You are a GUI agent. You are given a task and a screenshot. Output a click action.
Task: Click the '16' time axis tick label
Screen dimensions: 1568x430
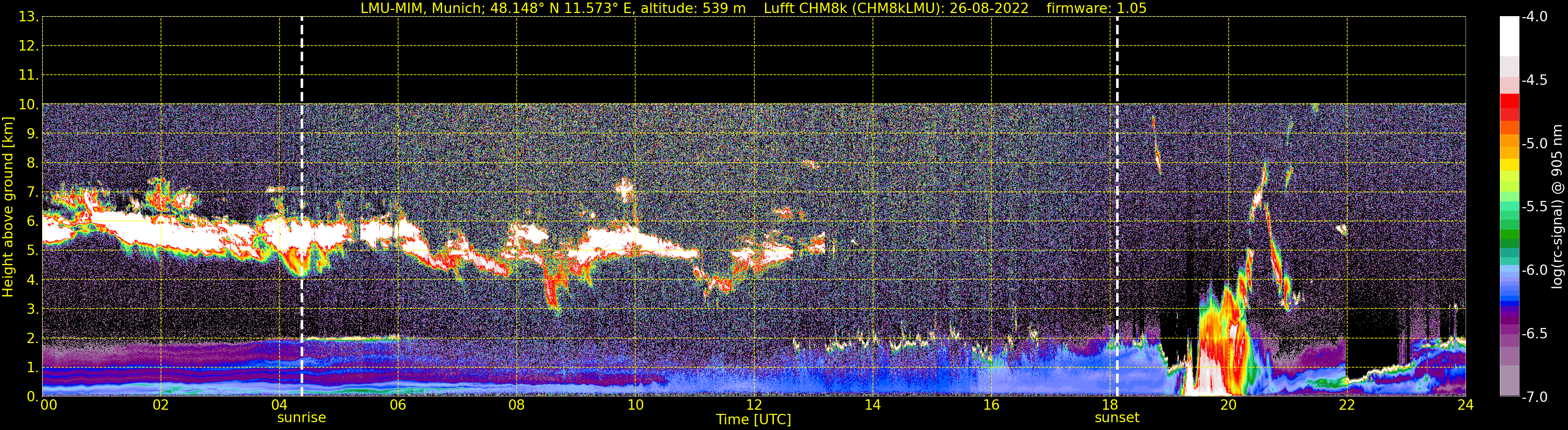[x=992, y=405]
